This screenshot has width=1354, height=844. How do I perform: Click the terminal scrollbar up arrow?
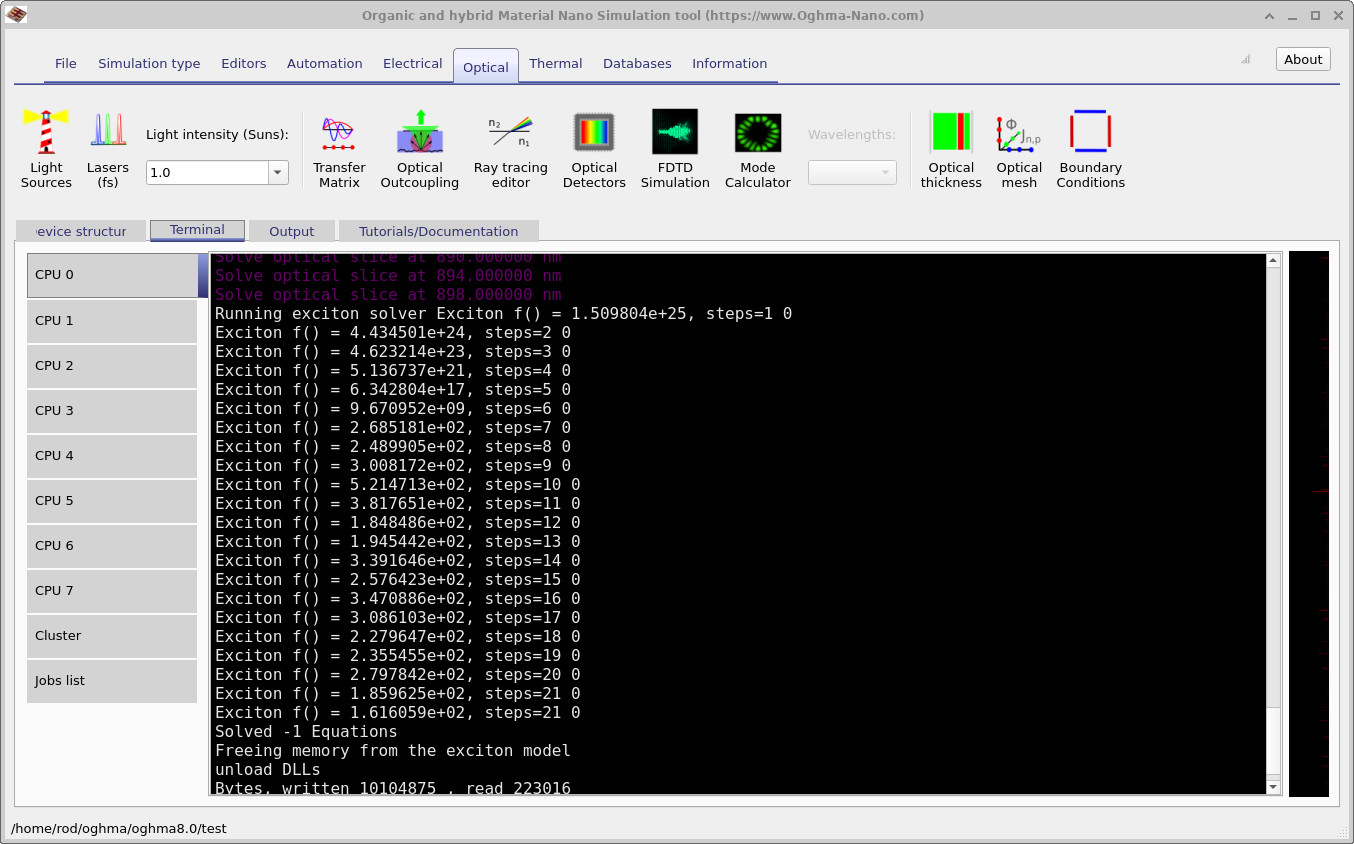point(1273,261)
